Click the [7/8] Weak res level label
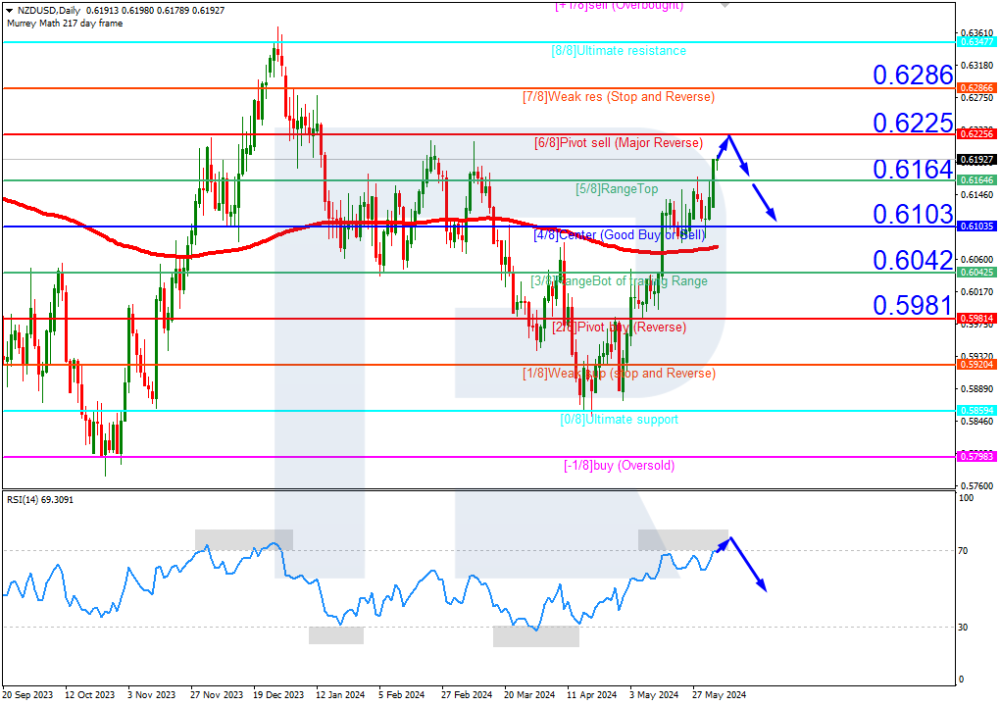This screenshot has height=706, width=1000. pyautogui.click(x=618, y=97)
